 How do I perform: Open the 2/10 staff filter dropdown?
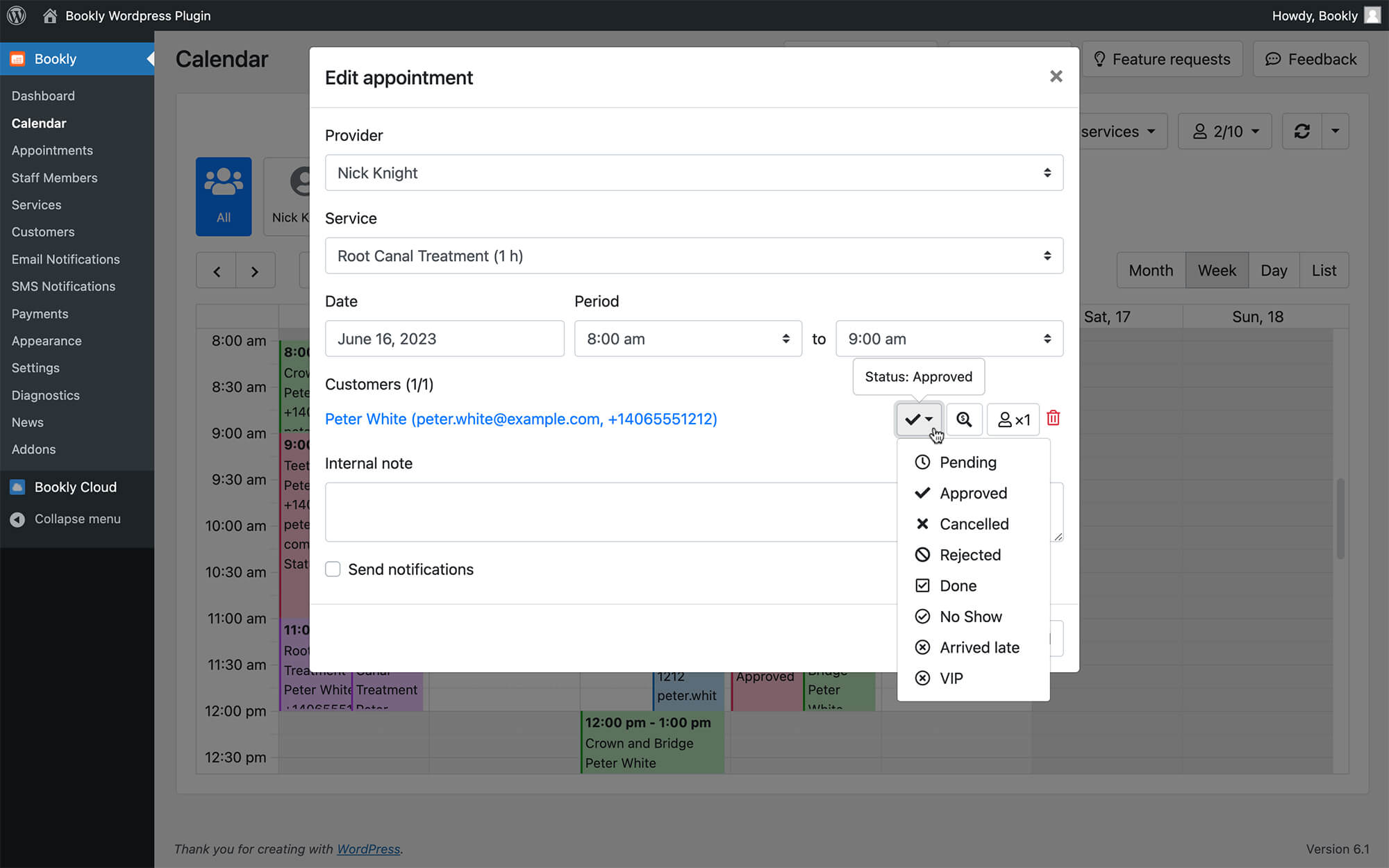tap(1225, 131)
